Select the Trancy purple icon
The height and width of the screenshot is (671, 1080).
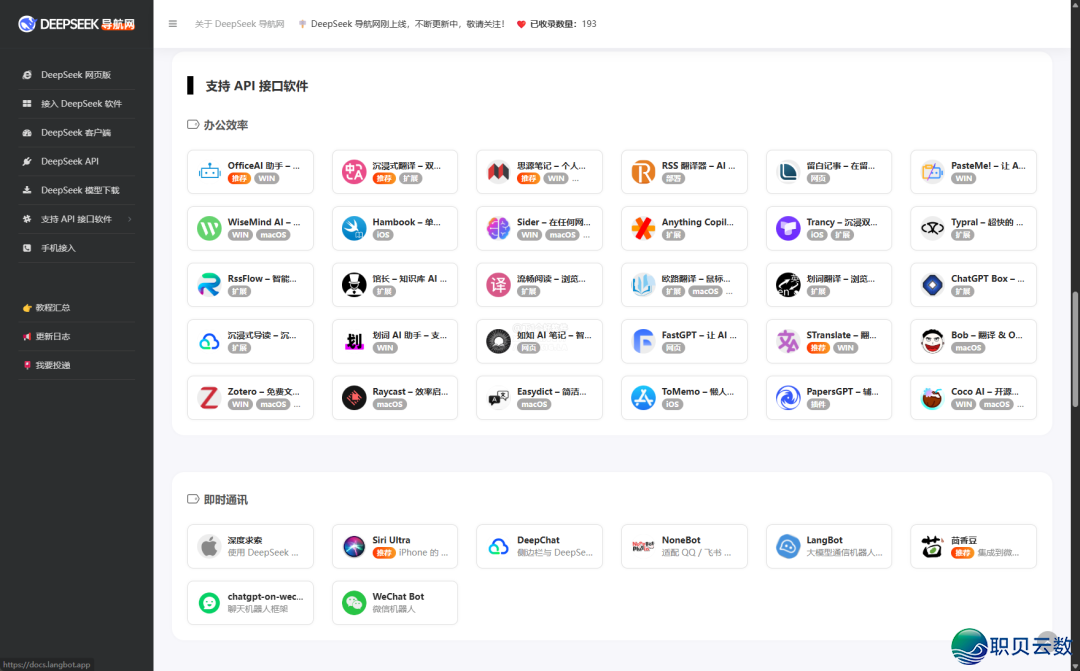[788, 228]
